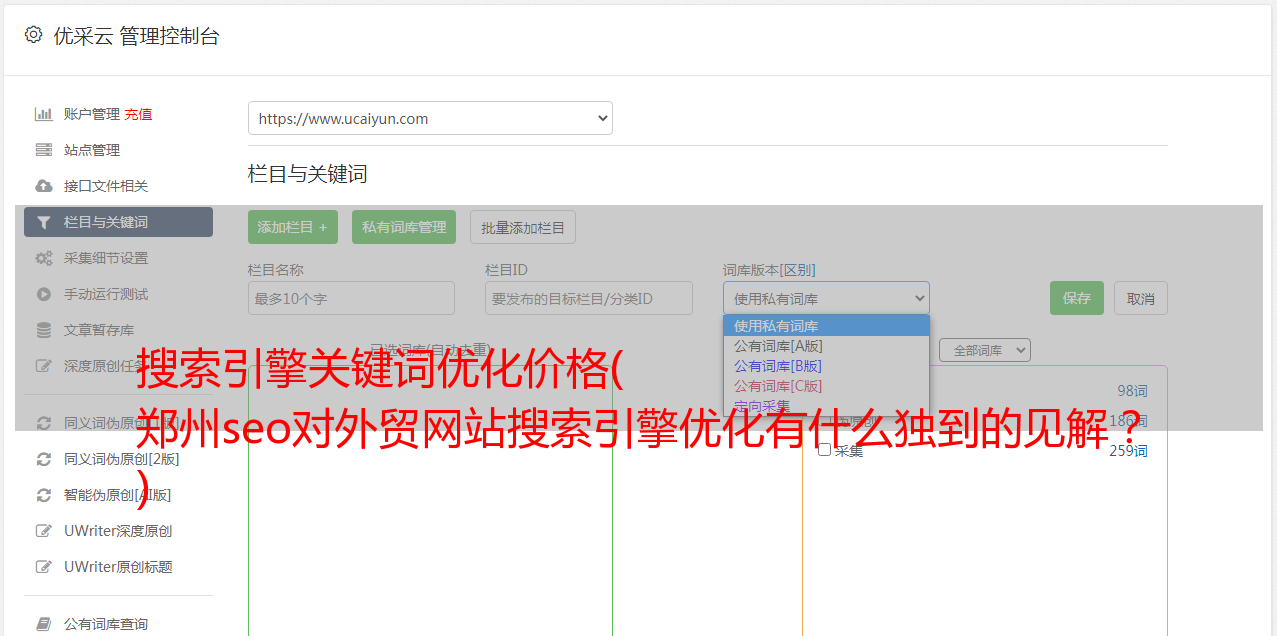The image size is (1277, 636).
Task: Click the edit icon for UWriter原创标题
Action: (44, 567)
